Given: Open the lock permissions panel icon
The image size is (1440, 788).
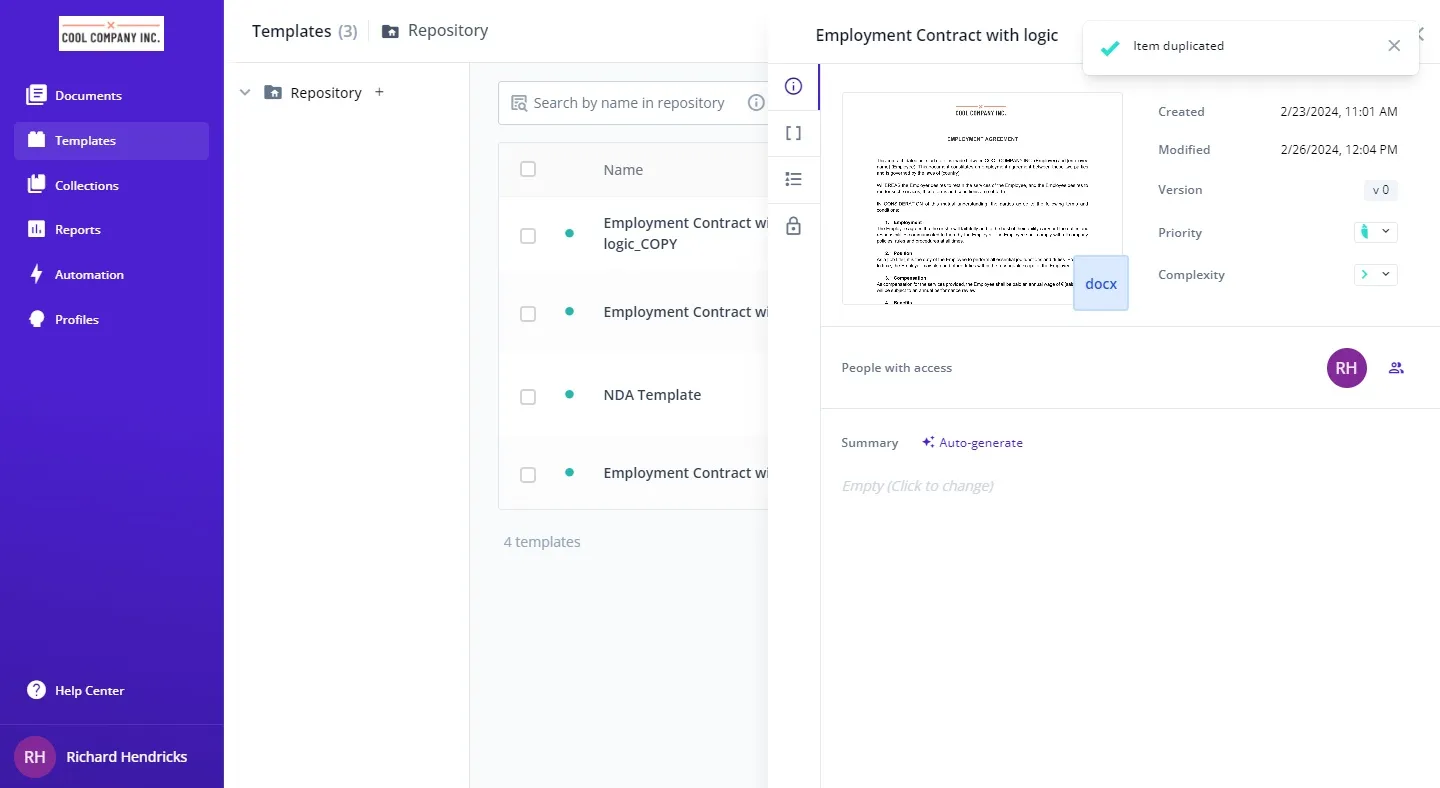Looking at the screenshot, I should click(x=793, y=226).
